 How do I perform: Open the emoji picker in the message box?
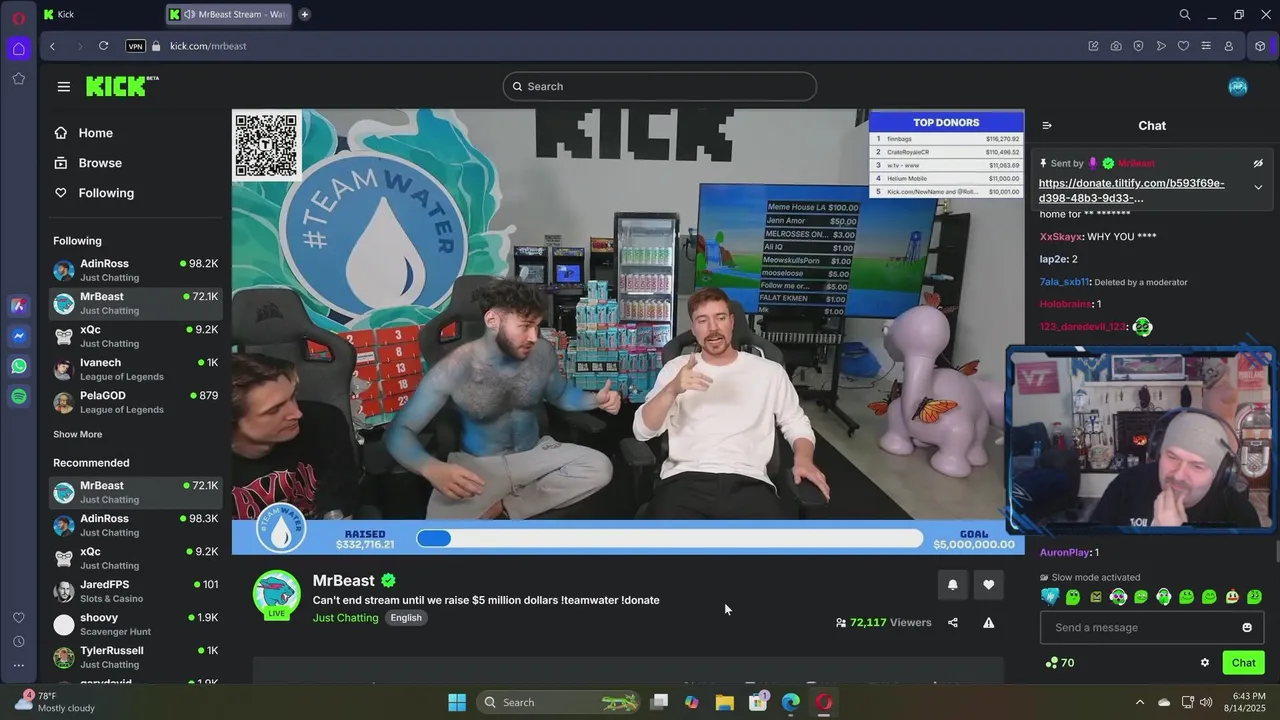tap(1246, 628)
